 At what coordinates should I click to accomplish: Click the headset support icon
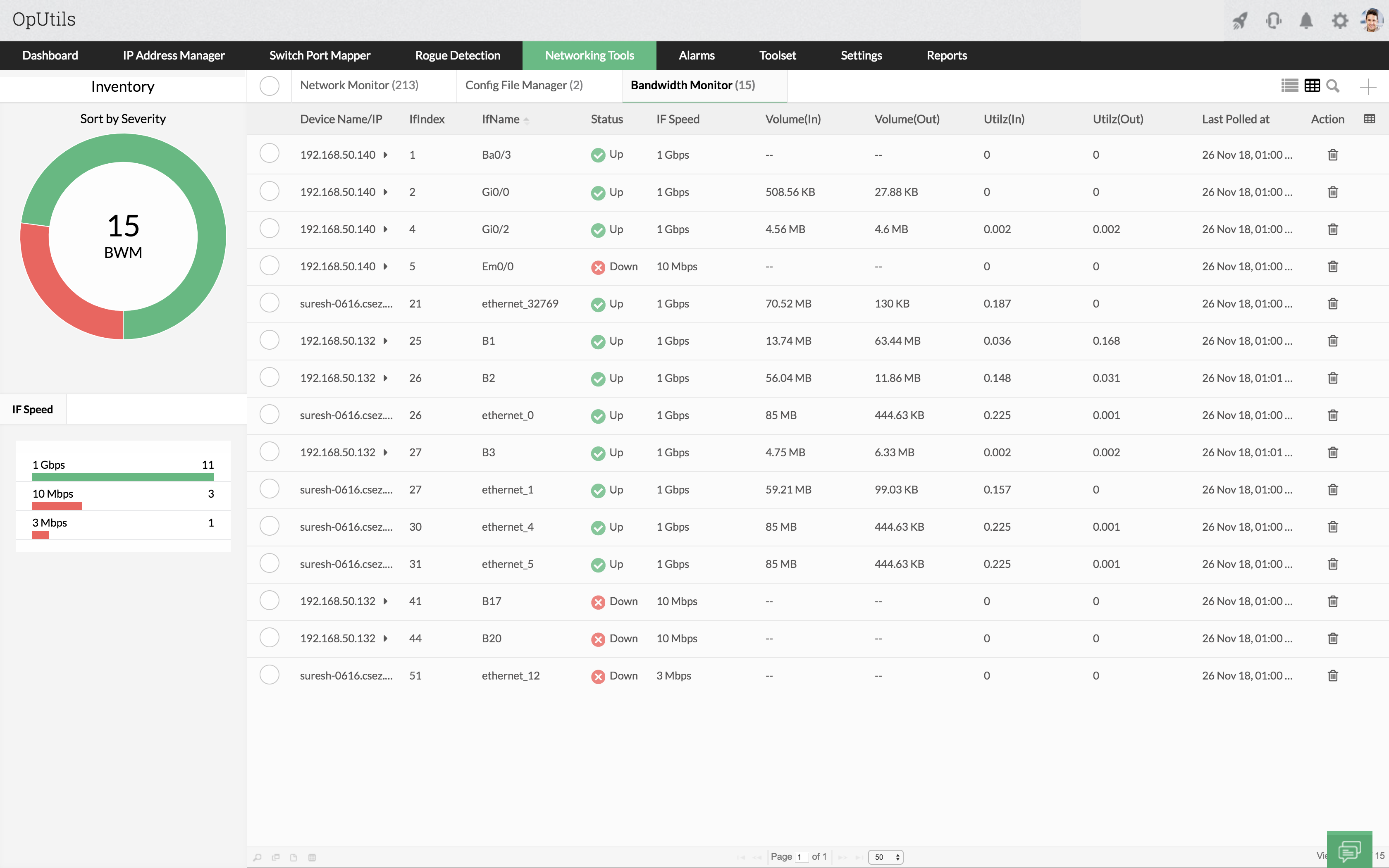coord(1273,21)
